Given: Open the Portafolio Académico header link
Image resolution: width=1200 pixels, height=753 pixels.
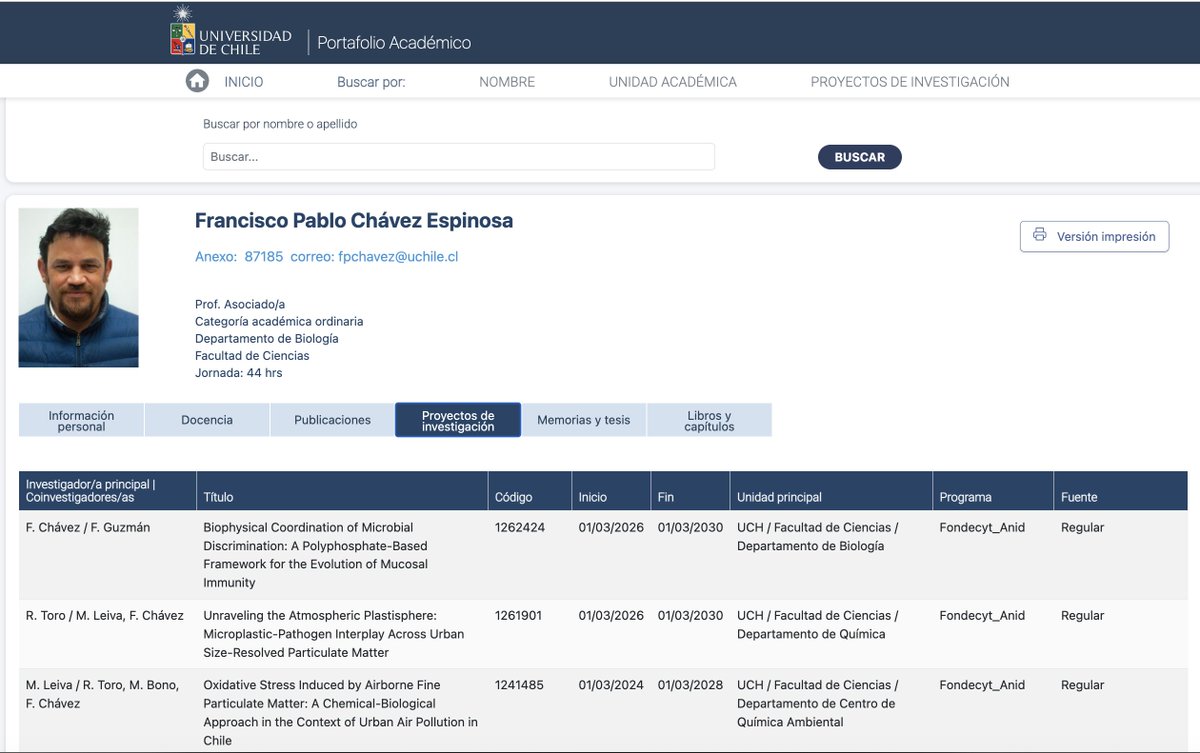Looking at the screenshot, I should click(x=394, y=42).
